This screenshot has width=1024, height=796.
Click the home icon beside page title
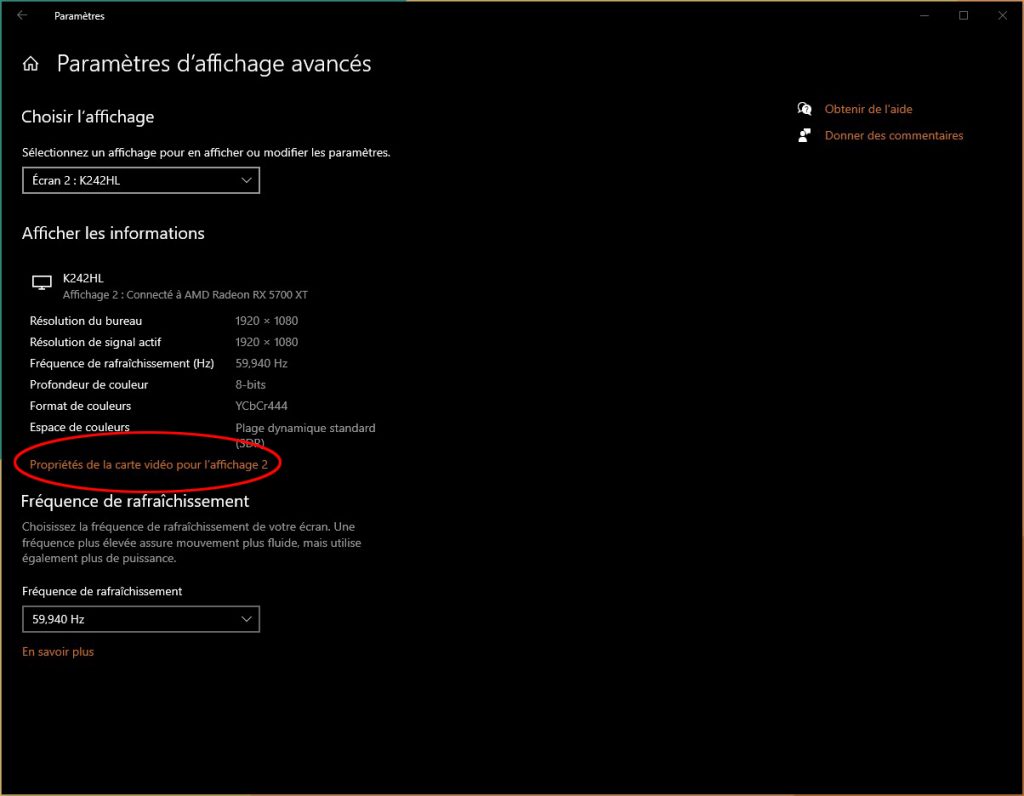(31, 64)
